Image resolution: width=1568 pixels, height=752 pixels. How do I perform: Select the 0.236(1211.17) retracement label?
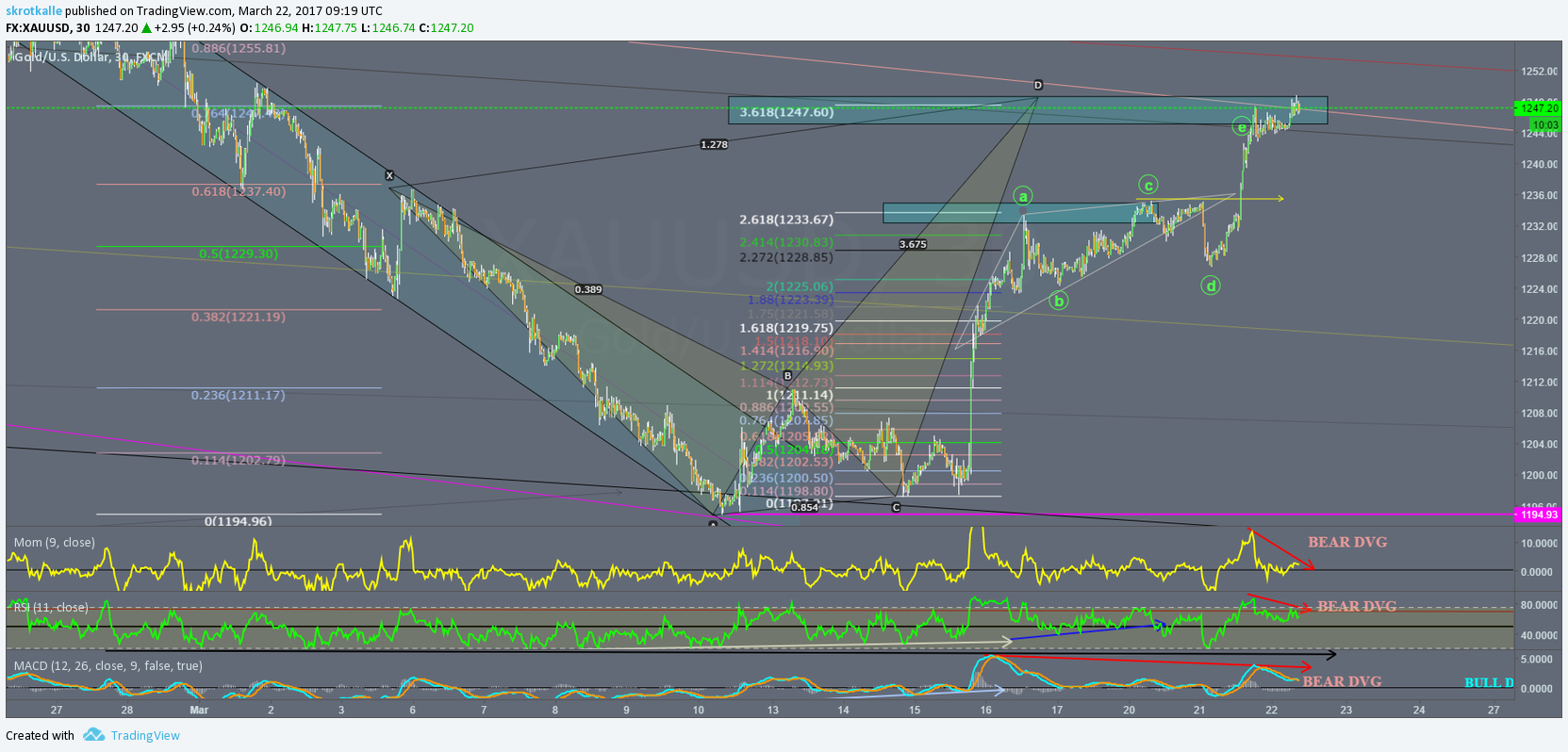tap(239, 395)
